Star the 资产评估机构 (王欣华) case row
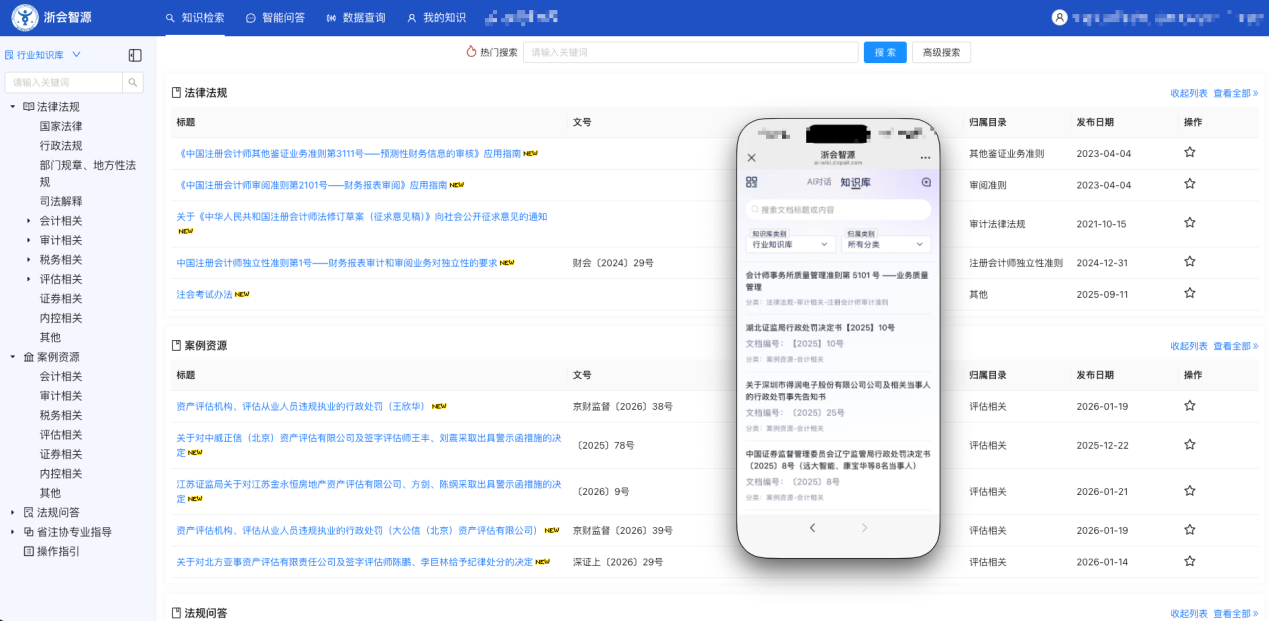1269x621 pixels. click(1189, 407)
